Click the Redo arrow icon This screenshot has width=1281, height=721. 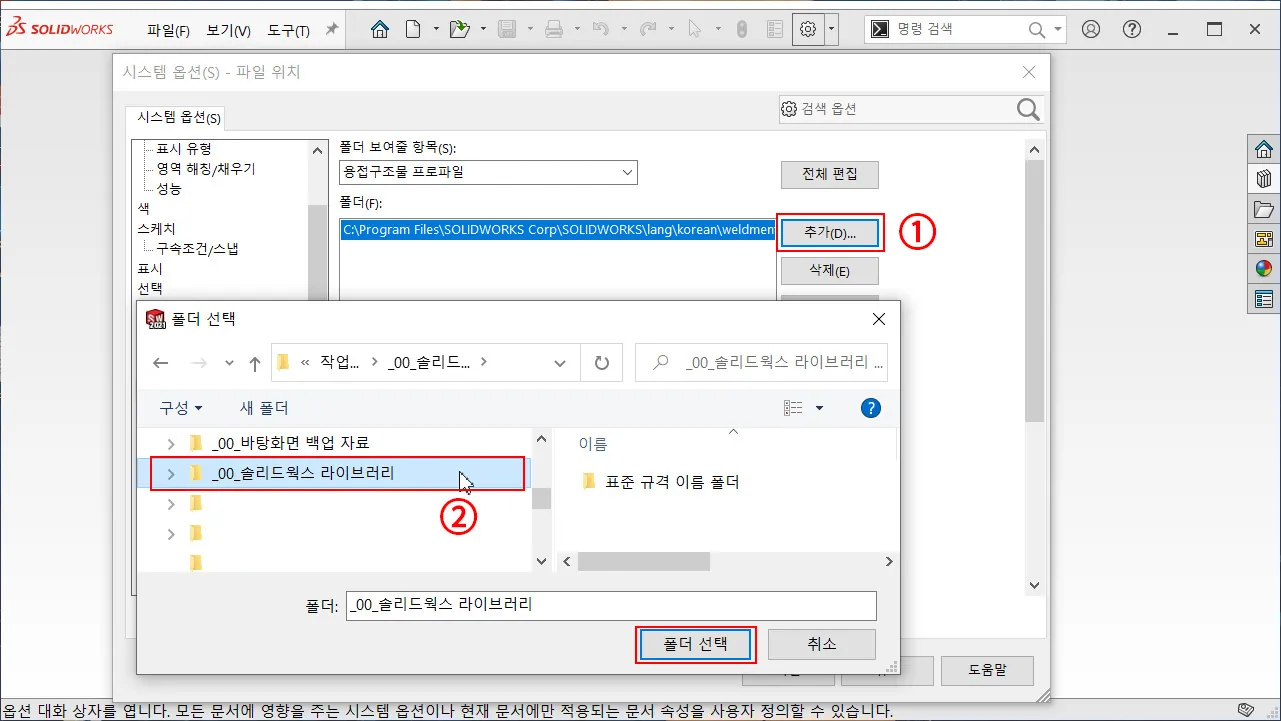[647, 29]
